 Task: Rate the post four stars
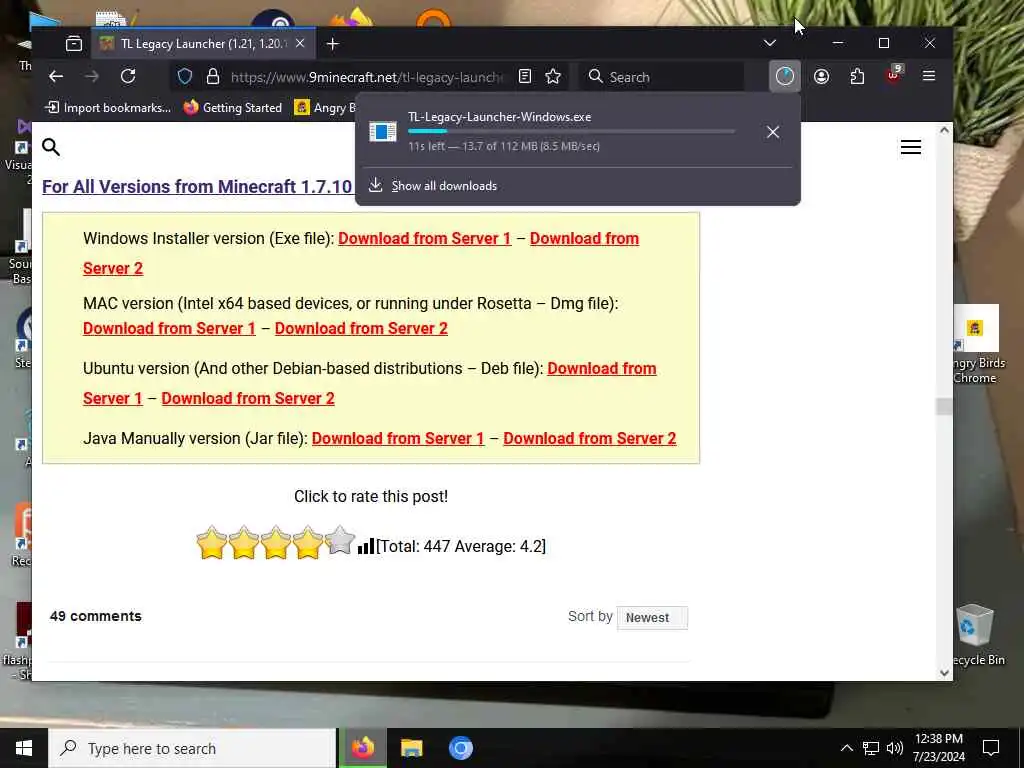tap(308, 543)
